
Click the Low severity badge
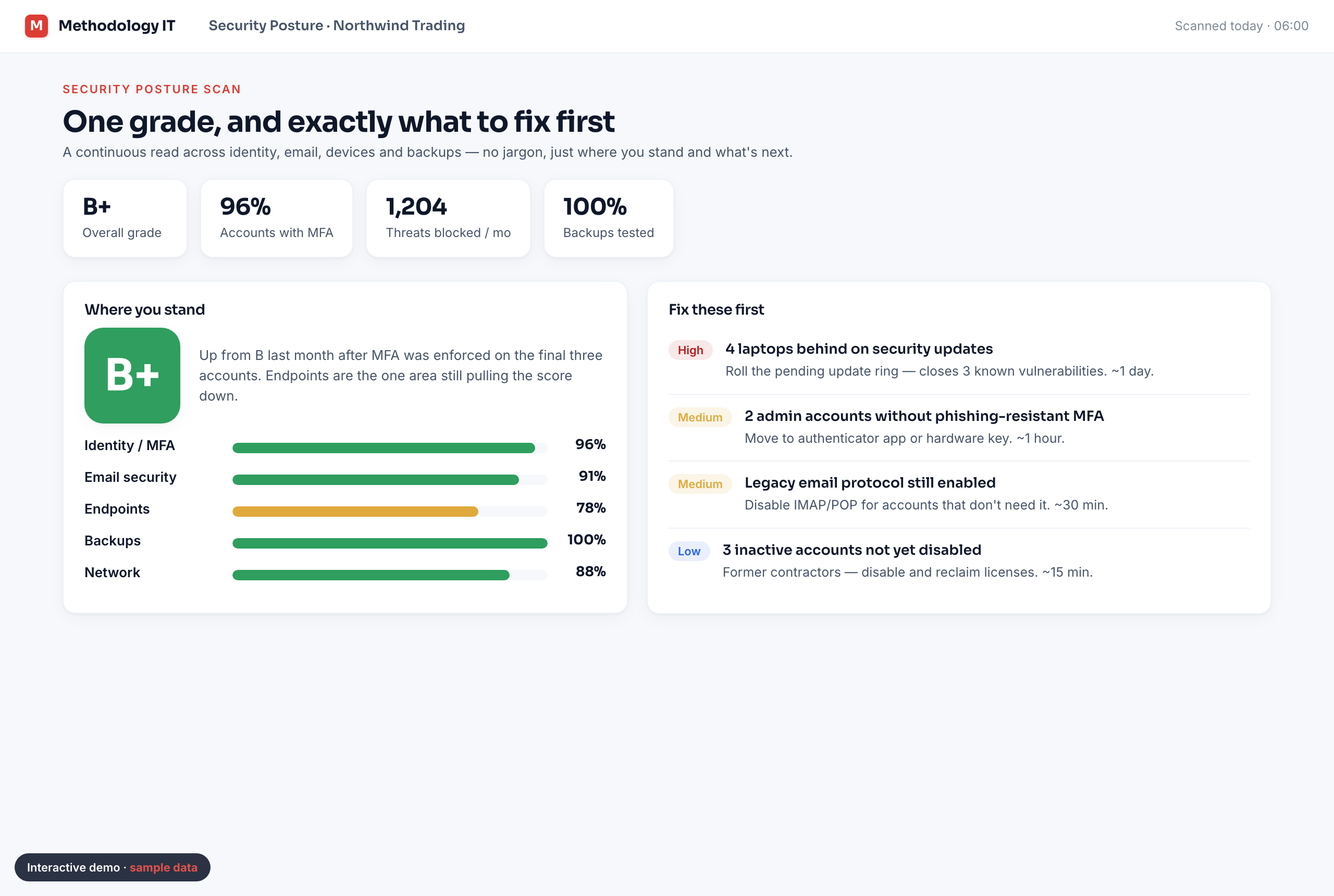tap(689, 552)
